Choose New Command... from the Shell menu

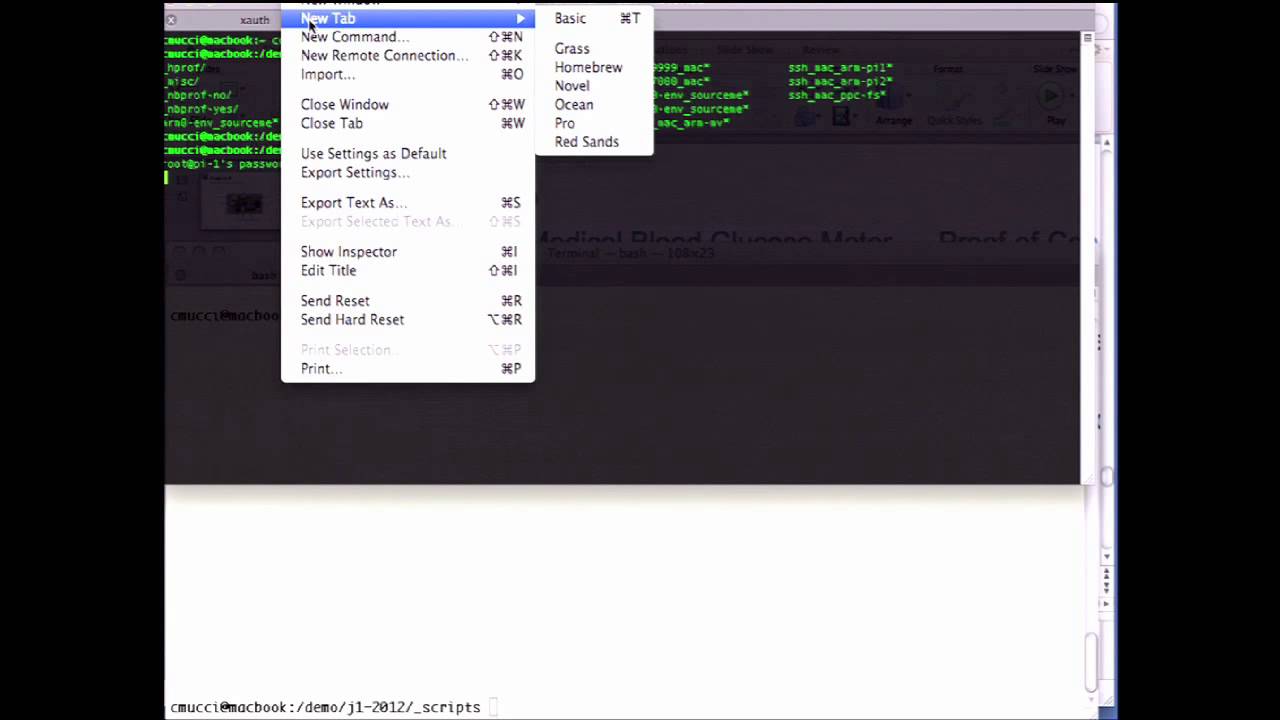click(x=408, y=37)
